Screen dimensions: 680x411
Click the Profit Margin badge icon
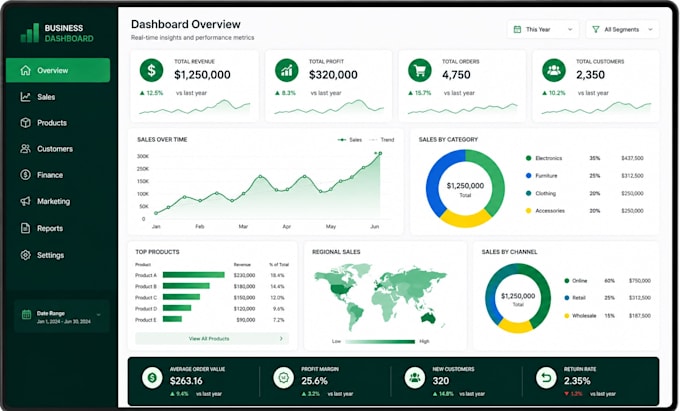[283, 378]
